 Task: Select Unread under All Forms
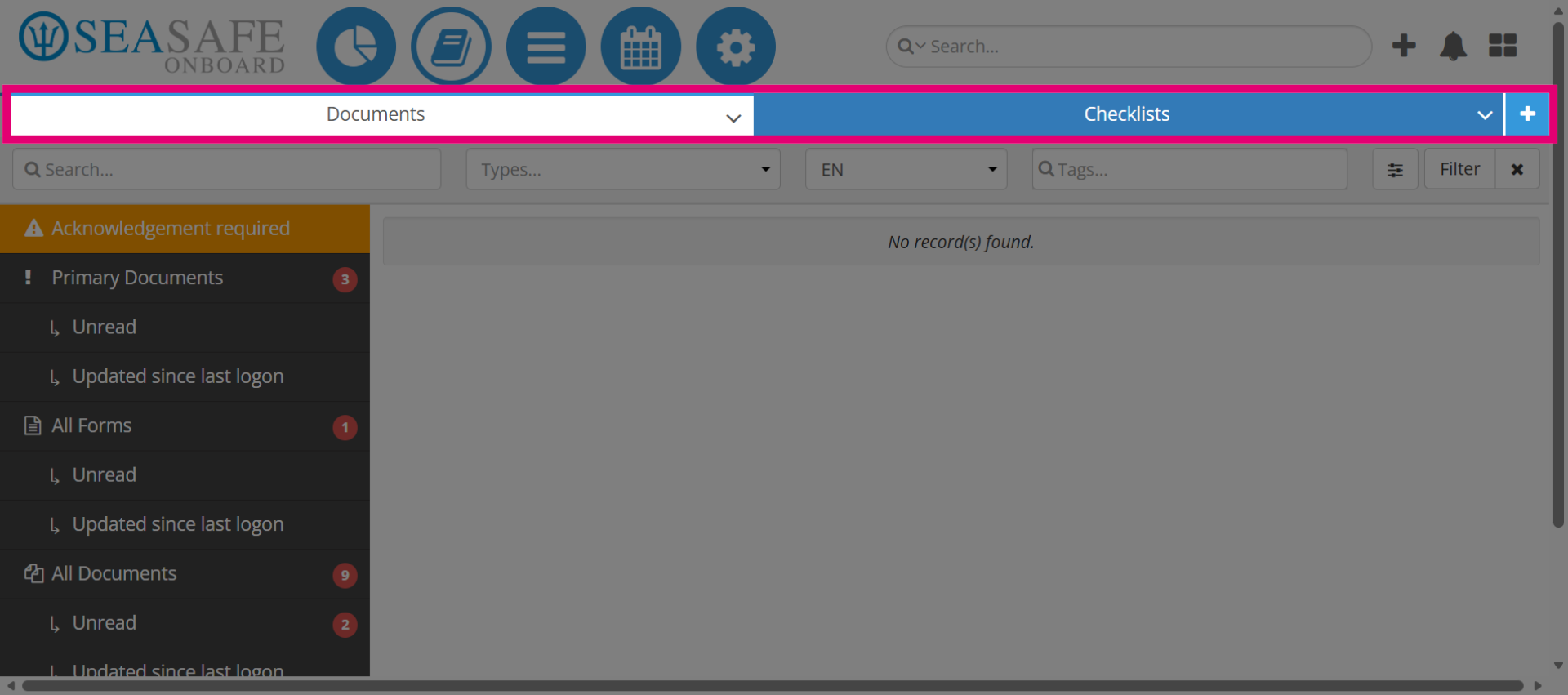pos(185,475)
